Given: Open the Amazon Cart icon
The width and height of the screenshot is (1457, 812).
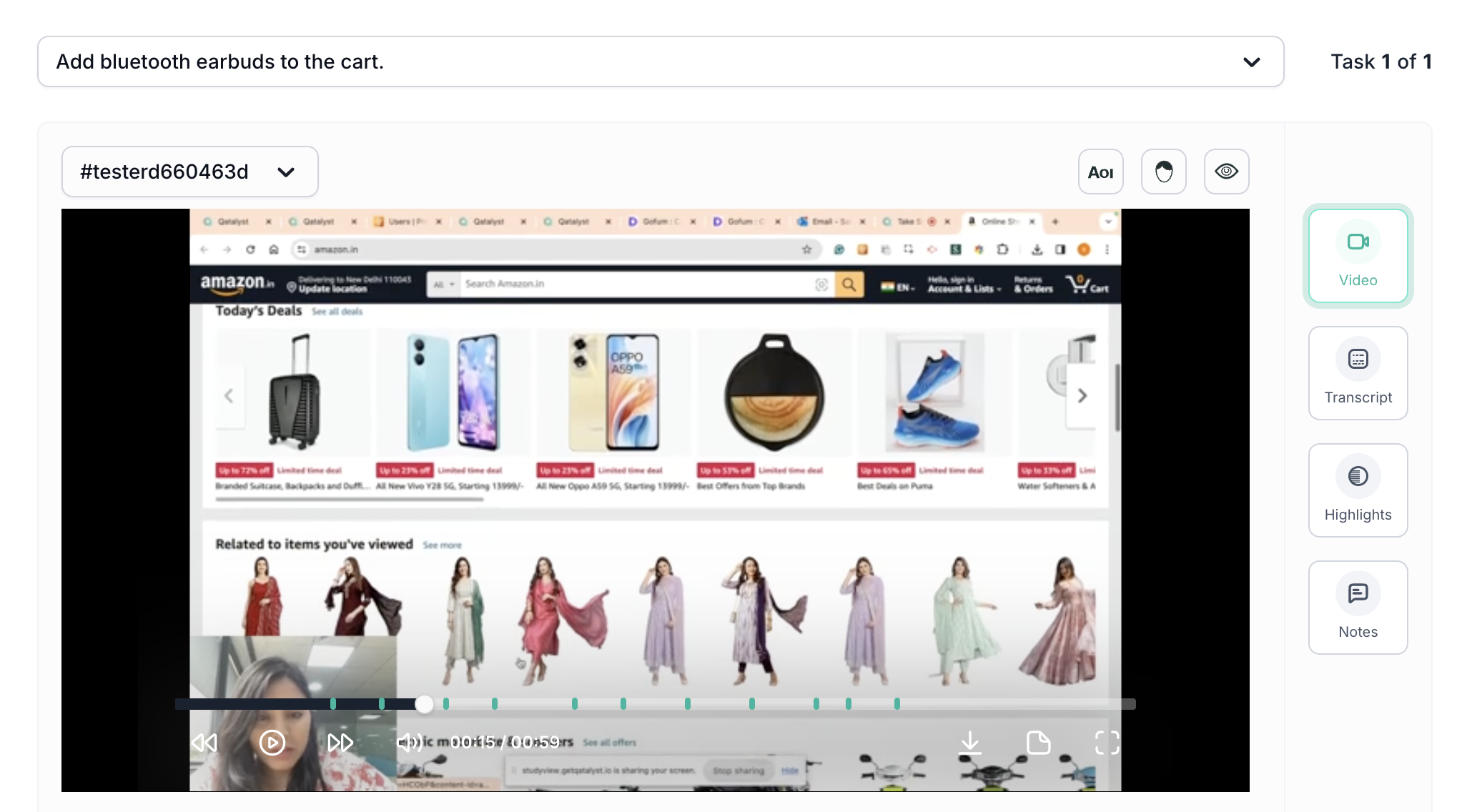Looking at the screenshot, I should pyautogui.click(x=1087, y=284).
